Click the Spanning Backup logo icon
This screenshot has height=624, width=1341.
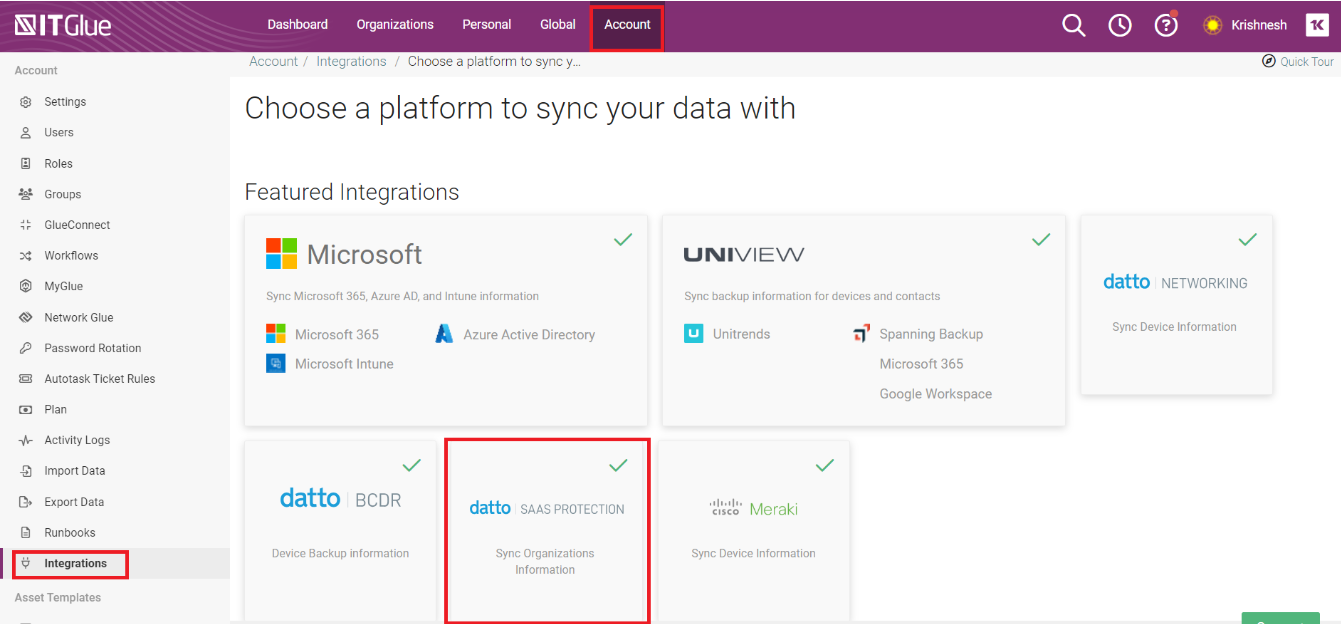[861, 334]
